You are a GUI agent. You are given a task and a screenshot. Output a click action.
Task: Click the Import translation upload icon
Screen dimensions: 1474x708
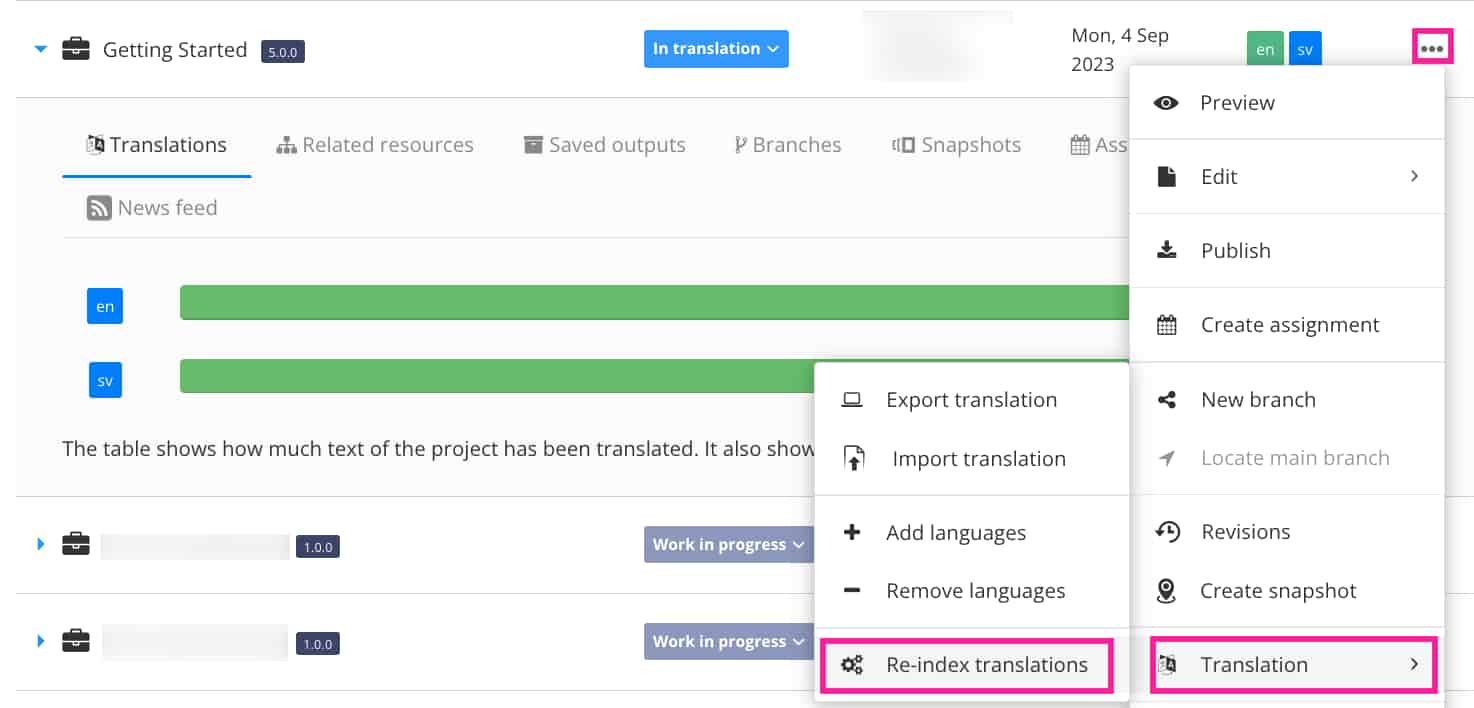click(851, 458)
